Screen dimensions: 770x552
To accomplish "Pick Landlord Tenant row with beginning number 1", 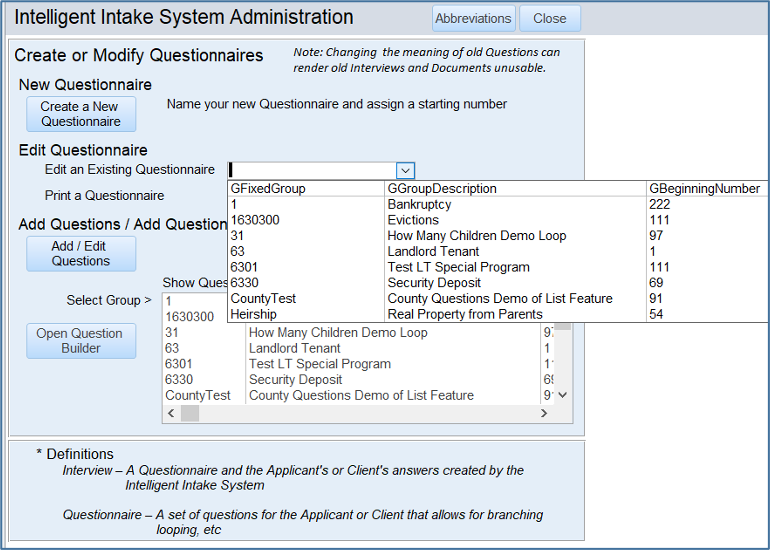I will pos(433,252).
